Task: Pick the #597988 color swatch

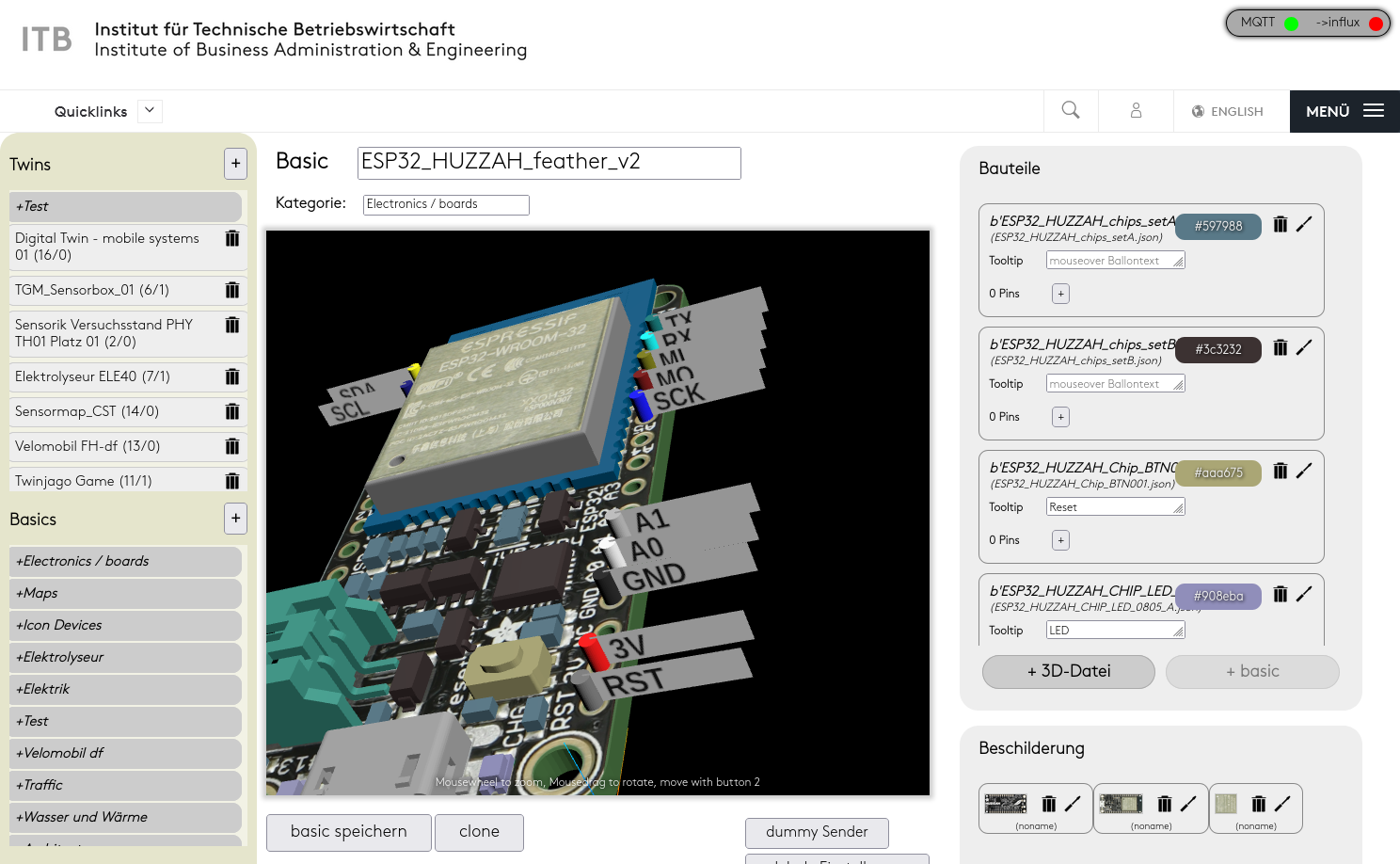Action: pyautogui.click(x=1217, y=227)
